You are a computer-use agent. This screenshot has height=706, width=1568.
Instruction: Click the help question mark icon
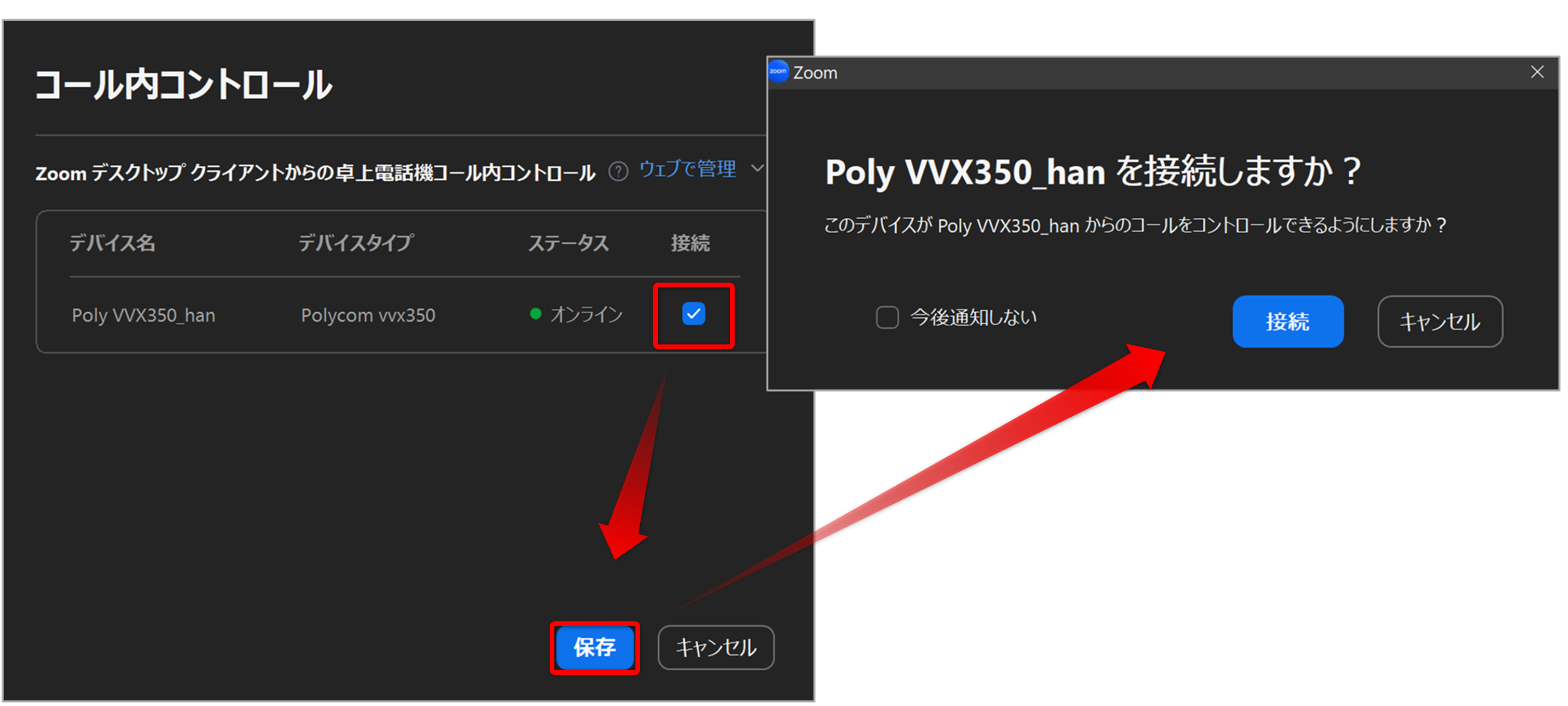point(618,171)
